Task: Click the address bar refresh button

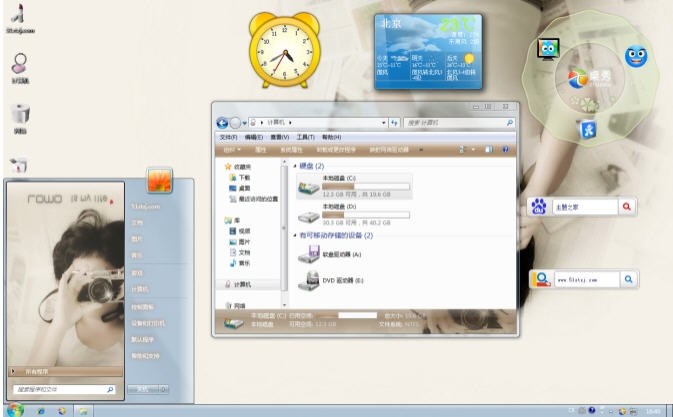Action: tap(394, 123)
